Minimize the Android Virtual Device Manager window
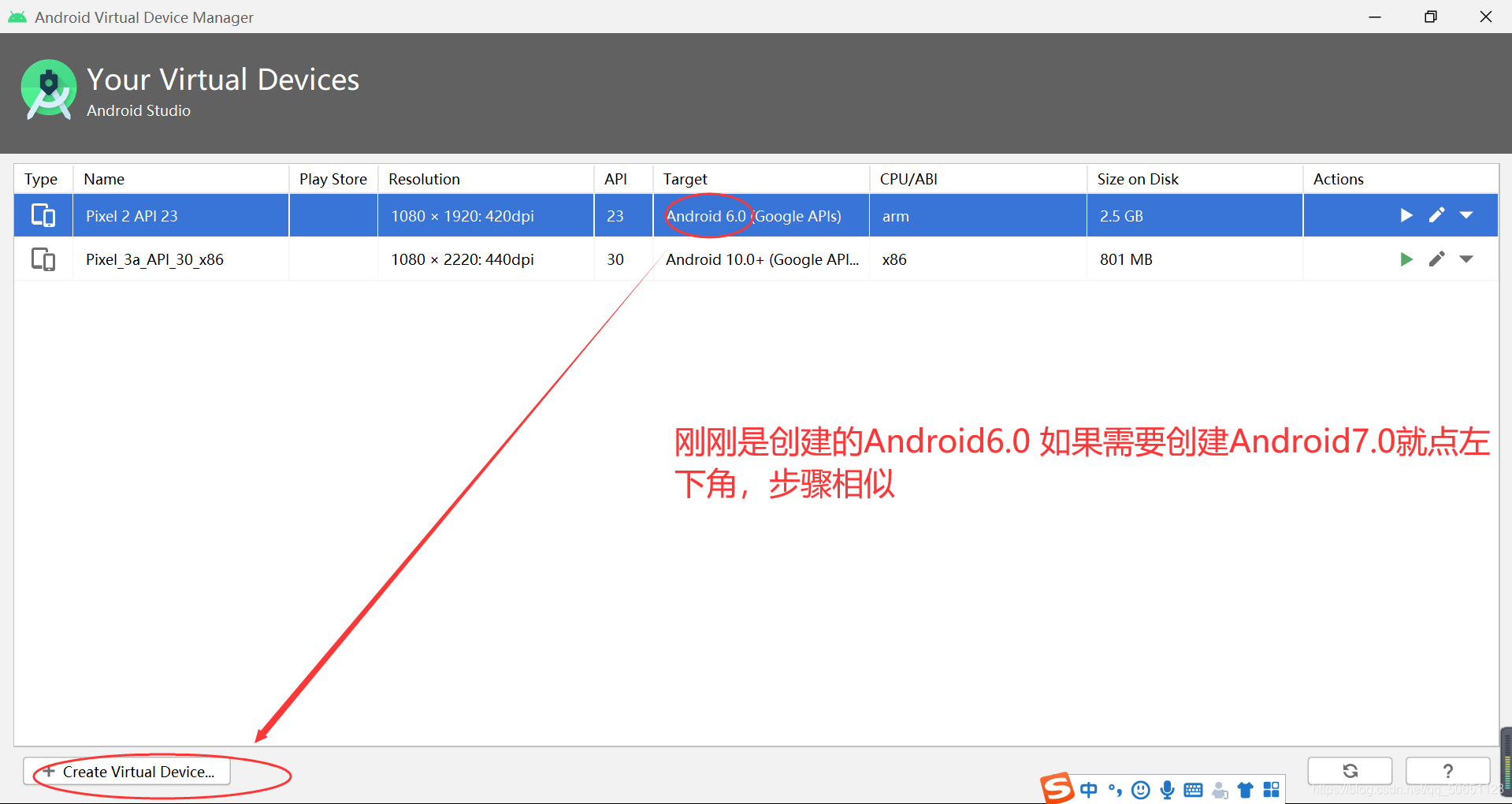 pos(1375,17)
